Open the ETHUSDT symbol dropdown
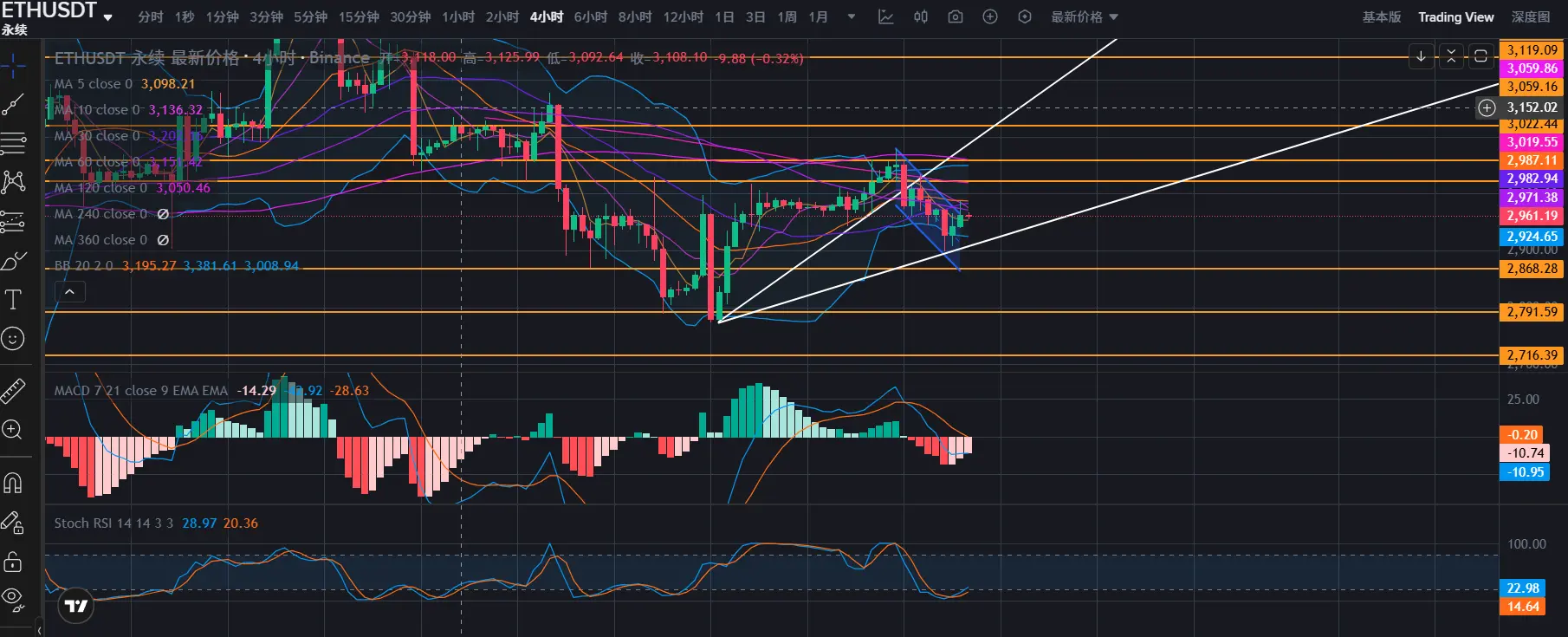 pos(57,12)
